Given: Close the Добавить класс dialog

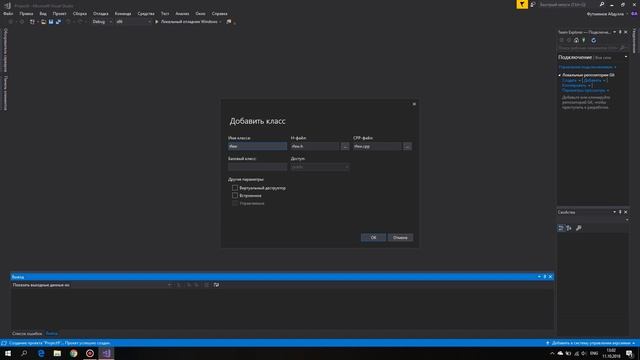Looking at the screenshot, I should tap(414, 104).
